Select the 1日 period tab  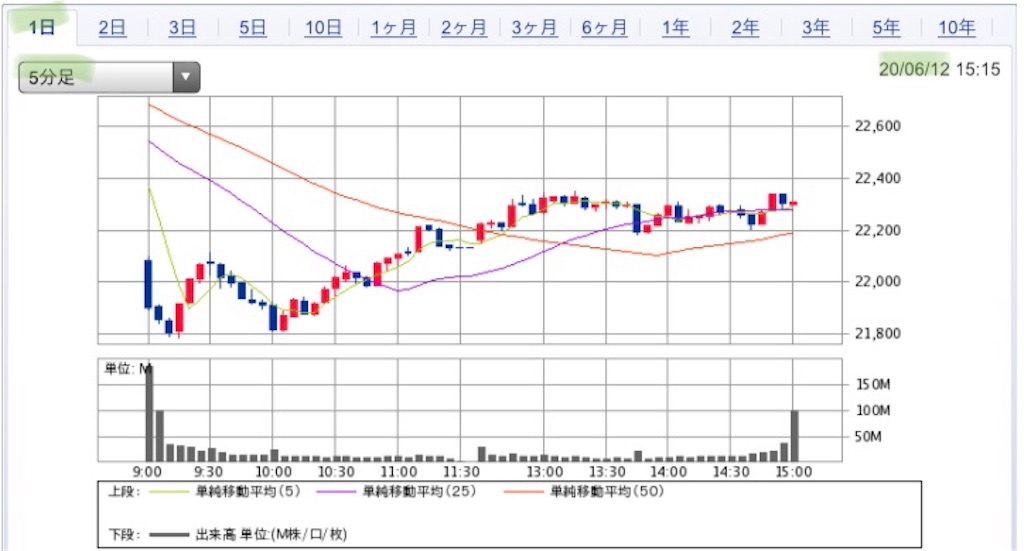[41, 27]
